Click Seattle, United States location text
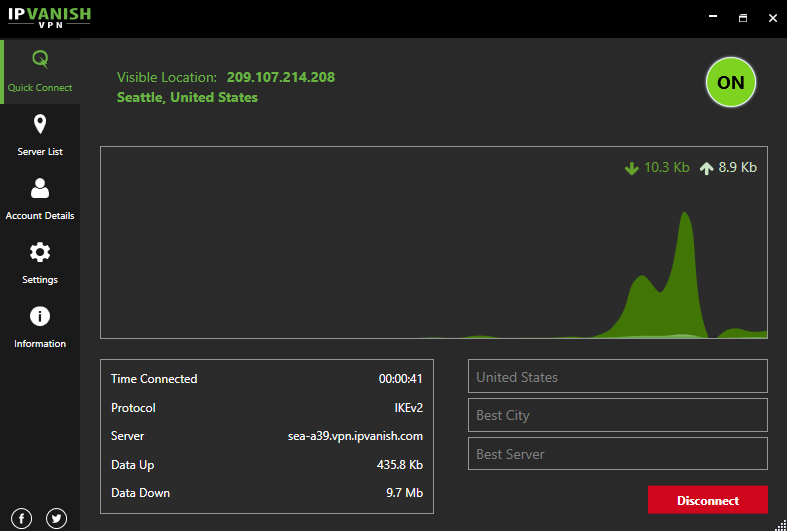Viewport: 787px width, 531px height. click(187, 97)
